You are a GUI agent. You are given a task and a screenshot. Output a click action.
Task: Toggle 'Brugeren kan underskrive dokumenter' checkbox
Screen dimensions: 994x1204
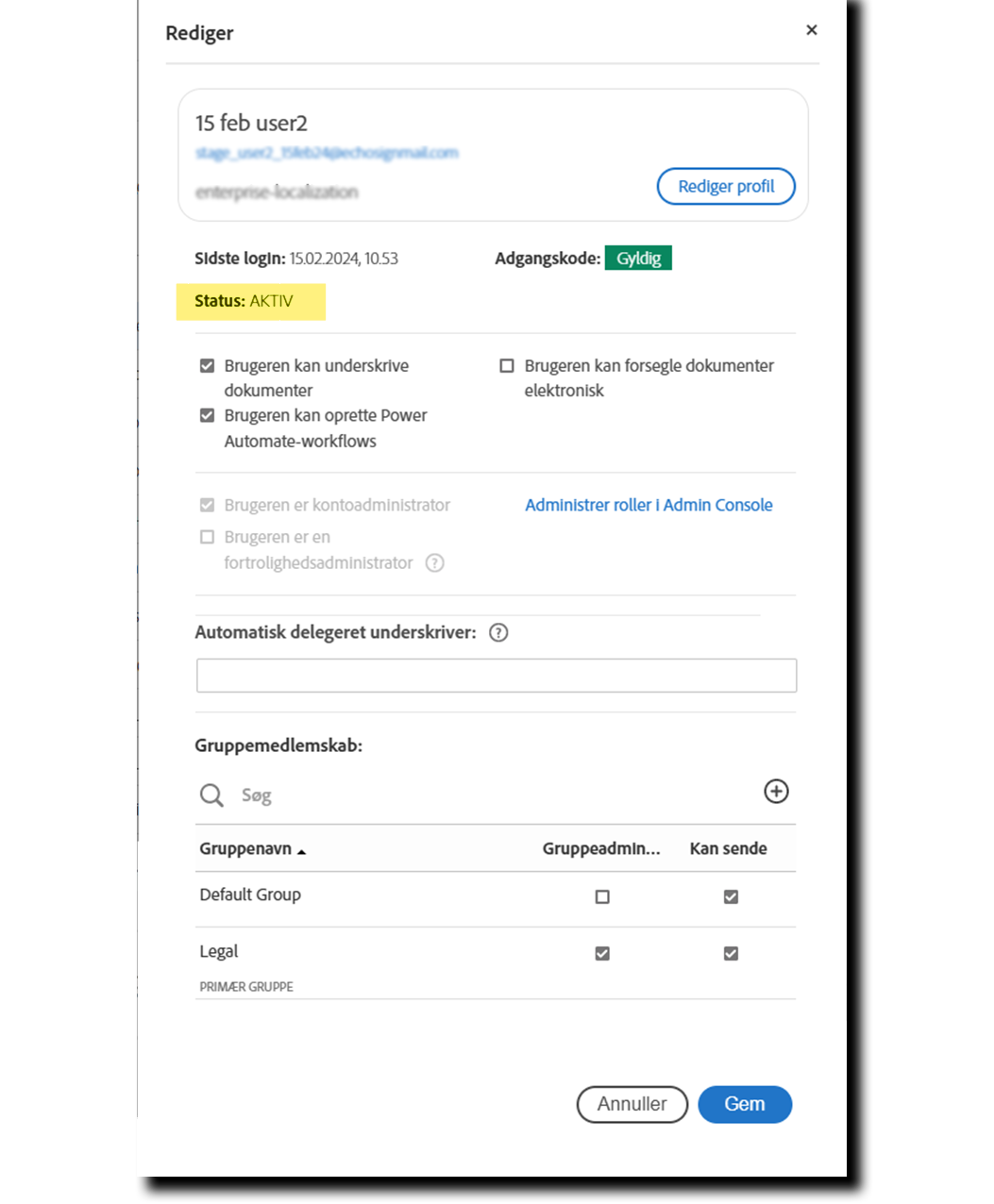coord(207,365)
